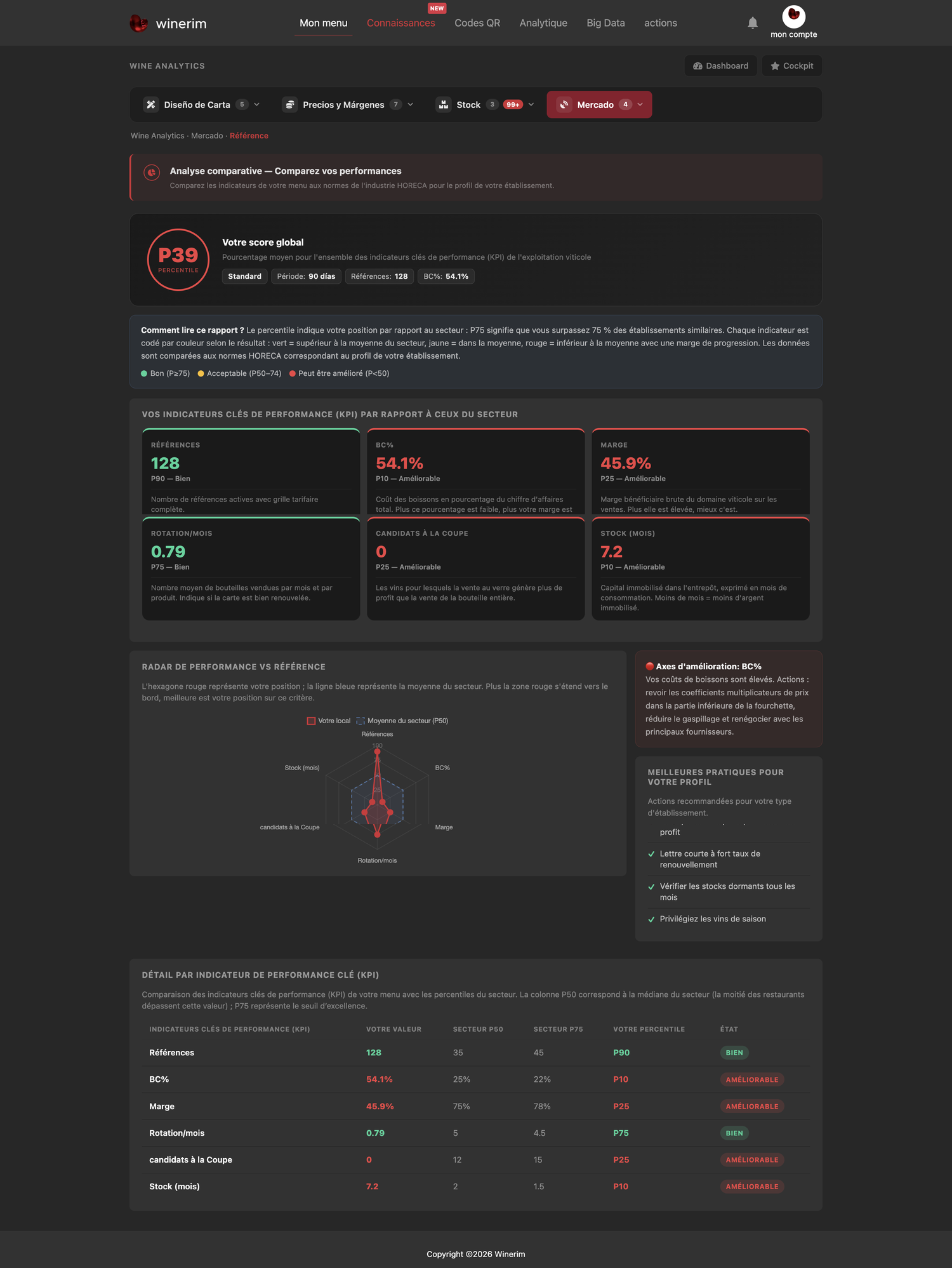This screenshot has width=952, height=1268.
Task: Click the Analyse comparative pie chart icon
Action: 152,172
